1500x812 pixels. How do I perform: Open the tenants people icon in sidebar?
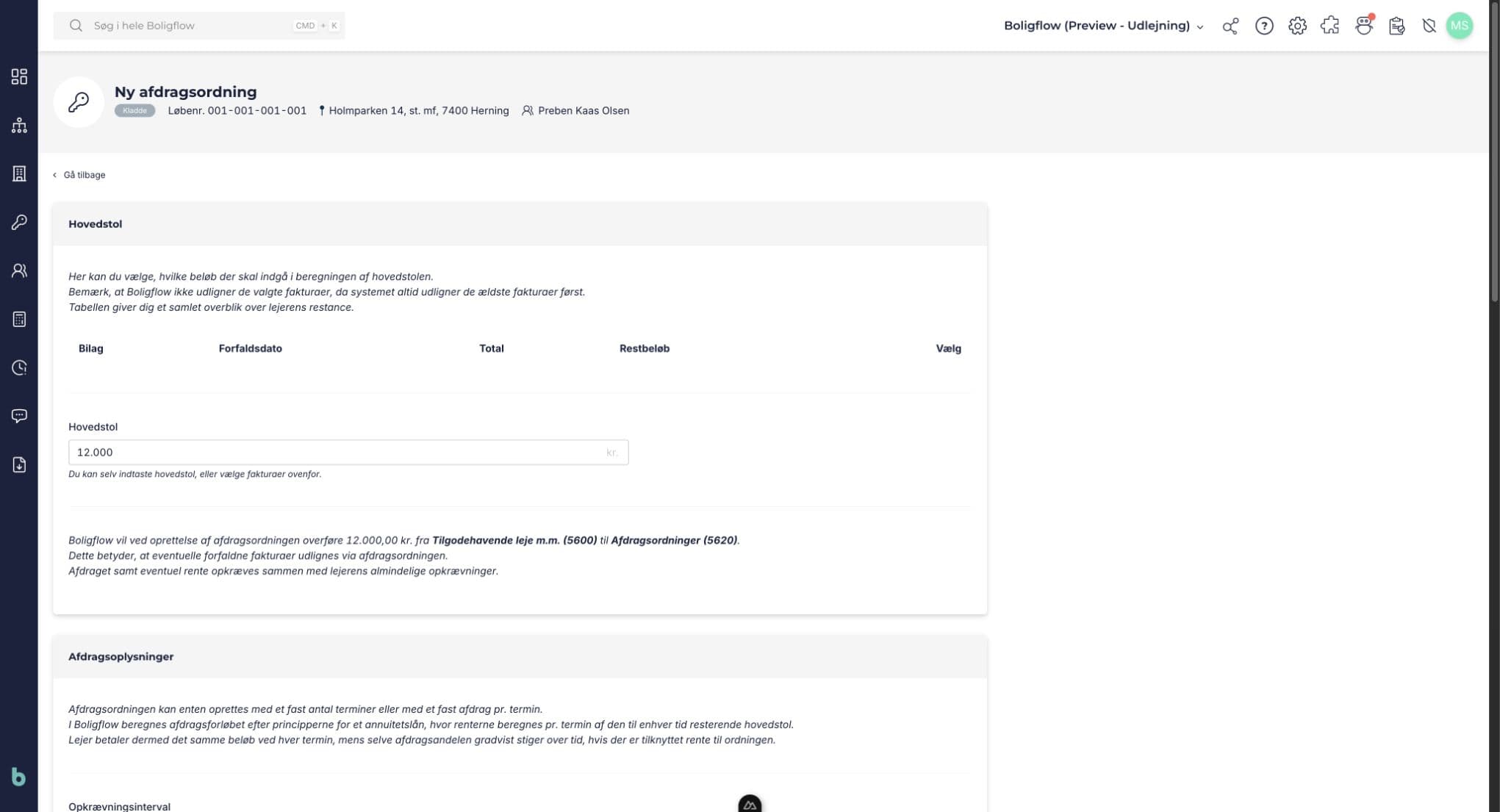click(x=19, y=270)
